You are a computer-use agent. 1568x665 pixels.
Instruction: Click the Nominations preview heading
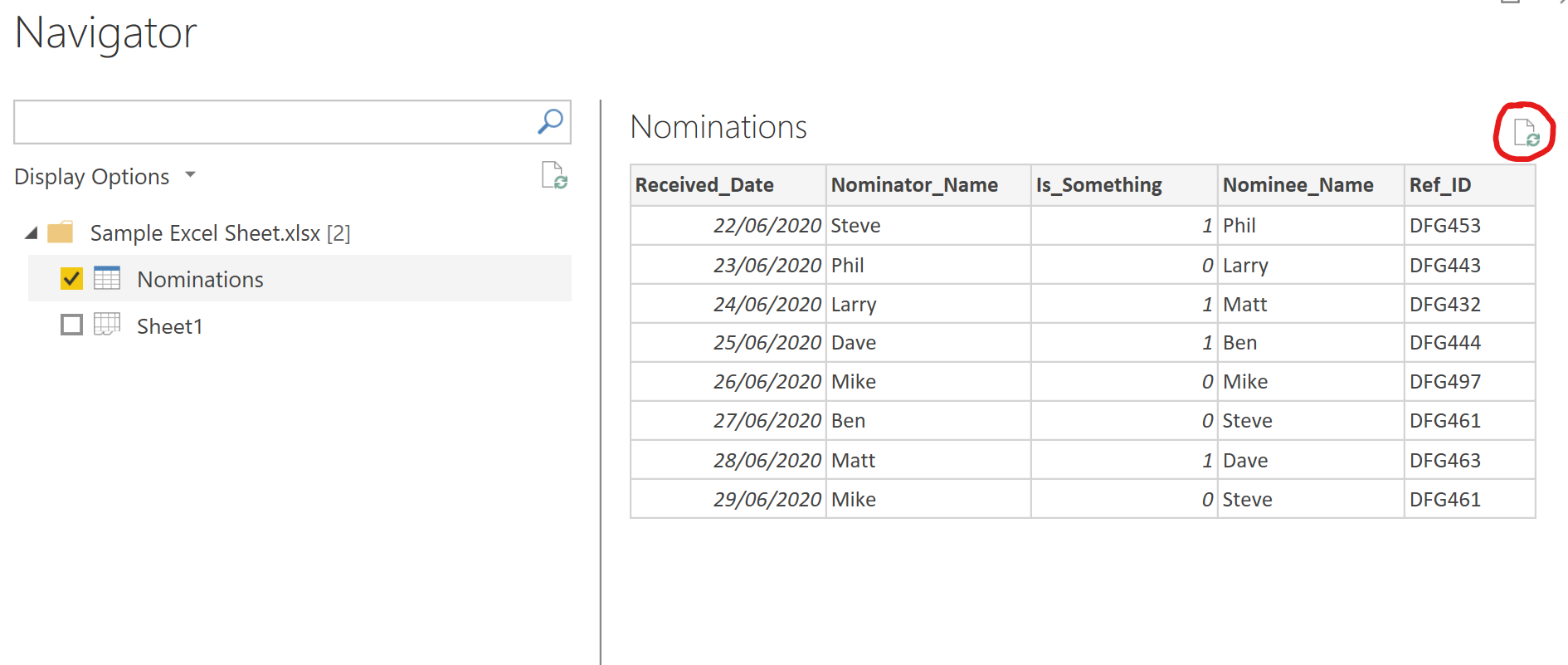point(718,127)
